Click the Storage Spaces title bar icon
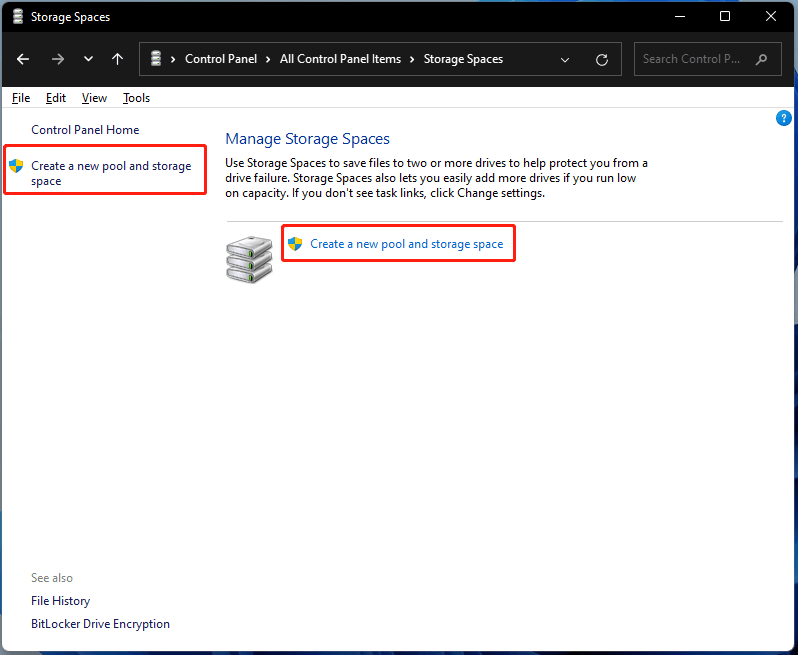 tap(18, 16)
